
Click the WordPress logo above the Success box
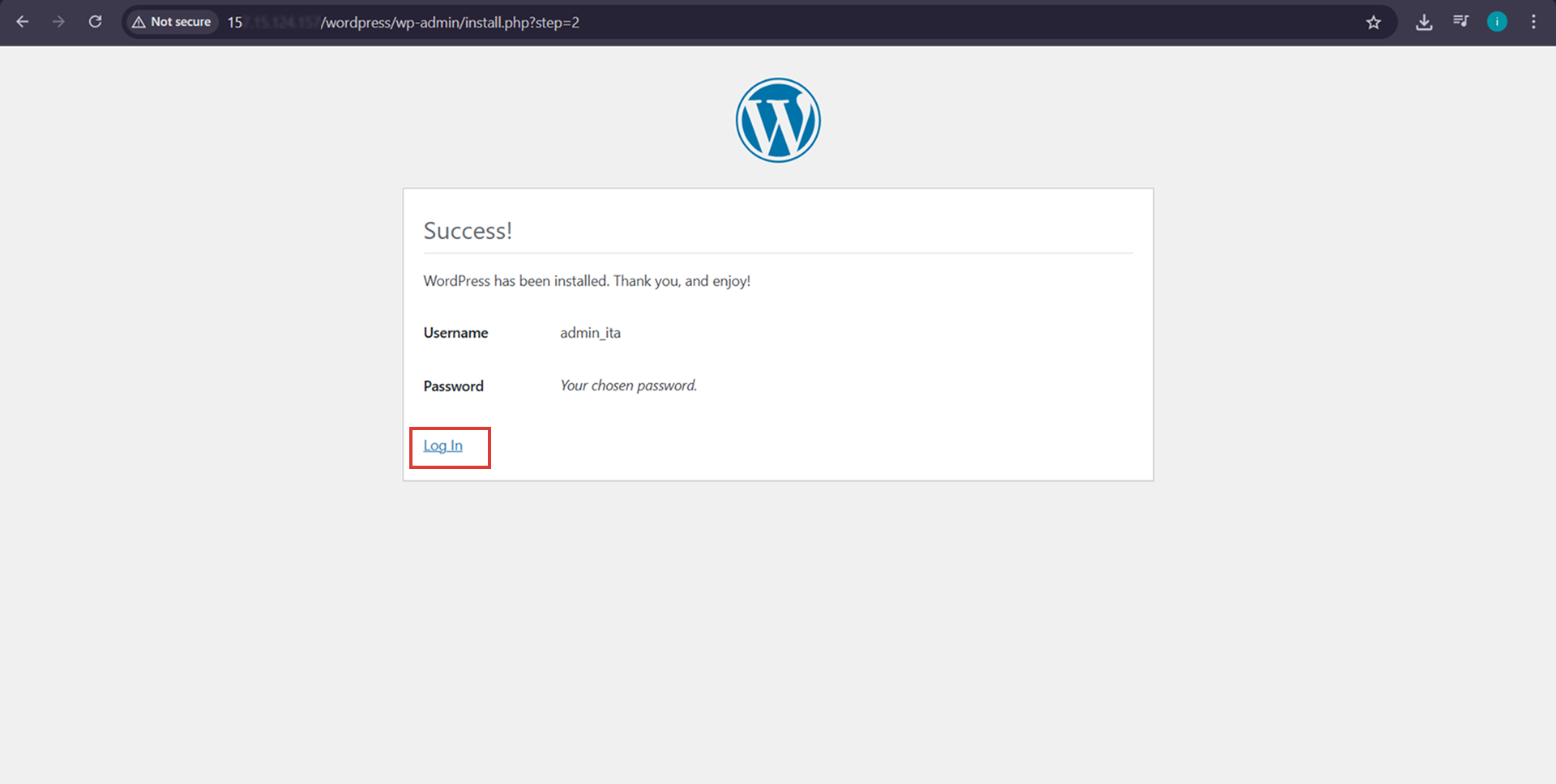pos(777,119)
